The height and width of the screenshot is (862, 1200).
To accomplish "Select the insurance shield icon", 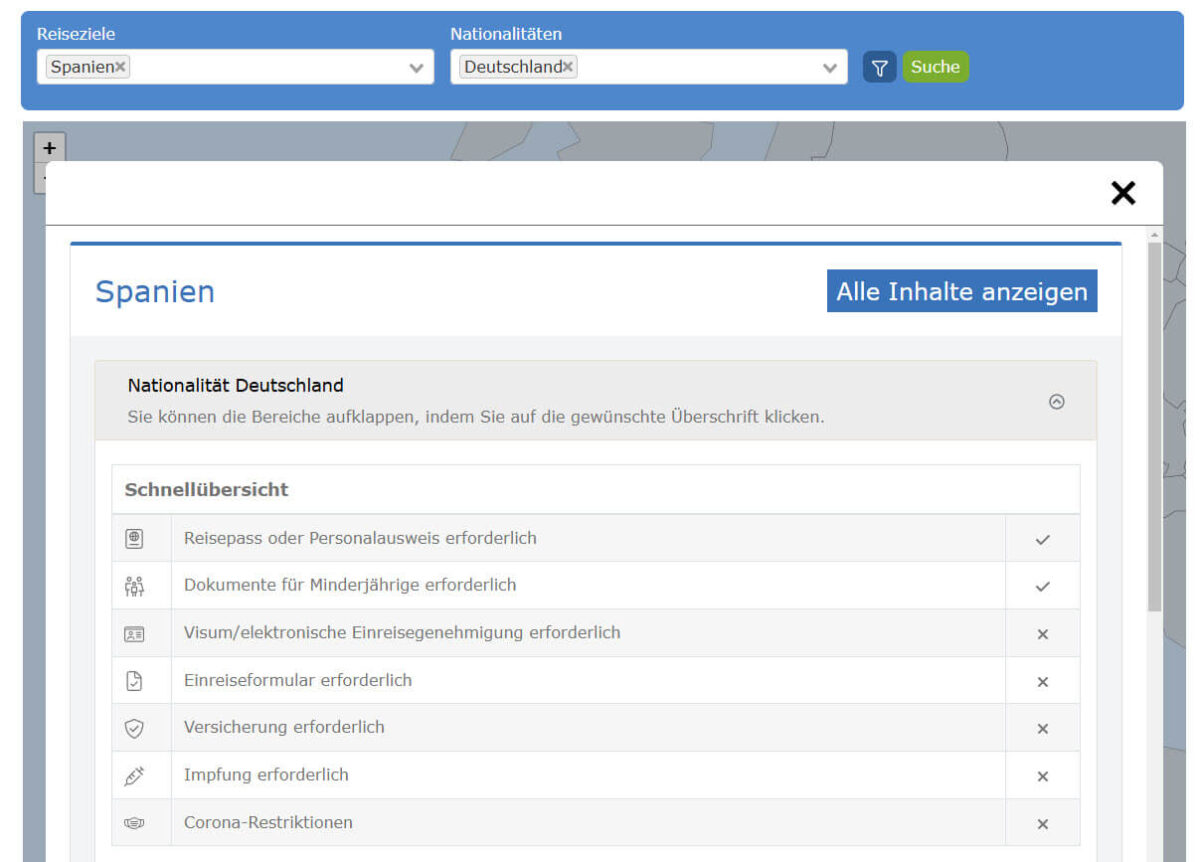I will coord(141,728).
